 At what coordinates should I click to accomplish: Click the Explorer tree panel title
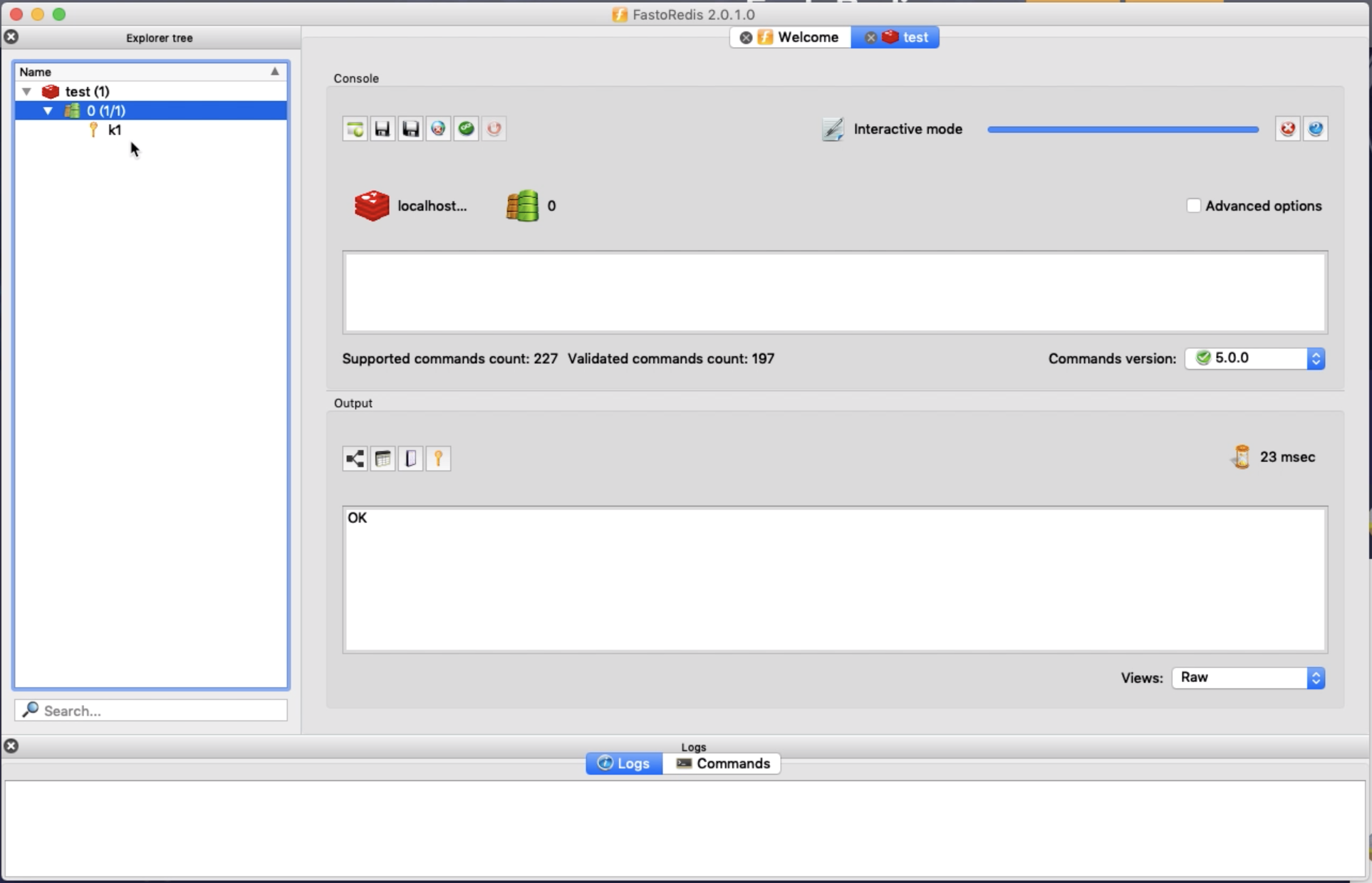click(159, 38)
